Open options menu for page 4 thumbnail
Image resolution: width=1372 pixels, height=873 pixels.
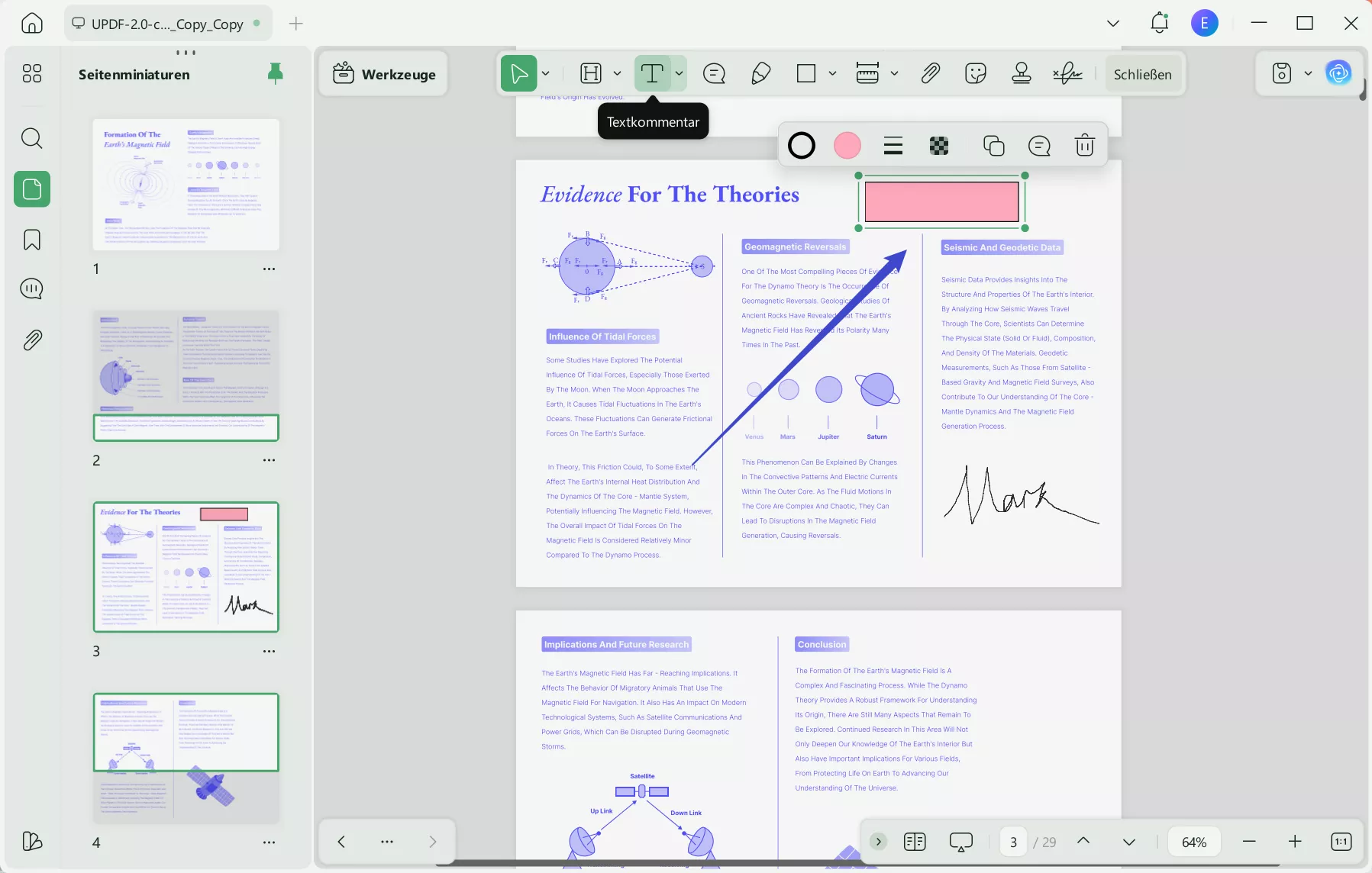point(269,842)
